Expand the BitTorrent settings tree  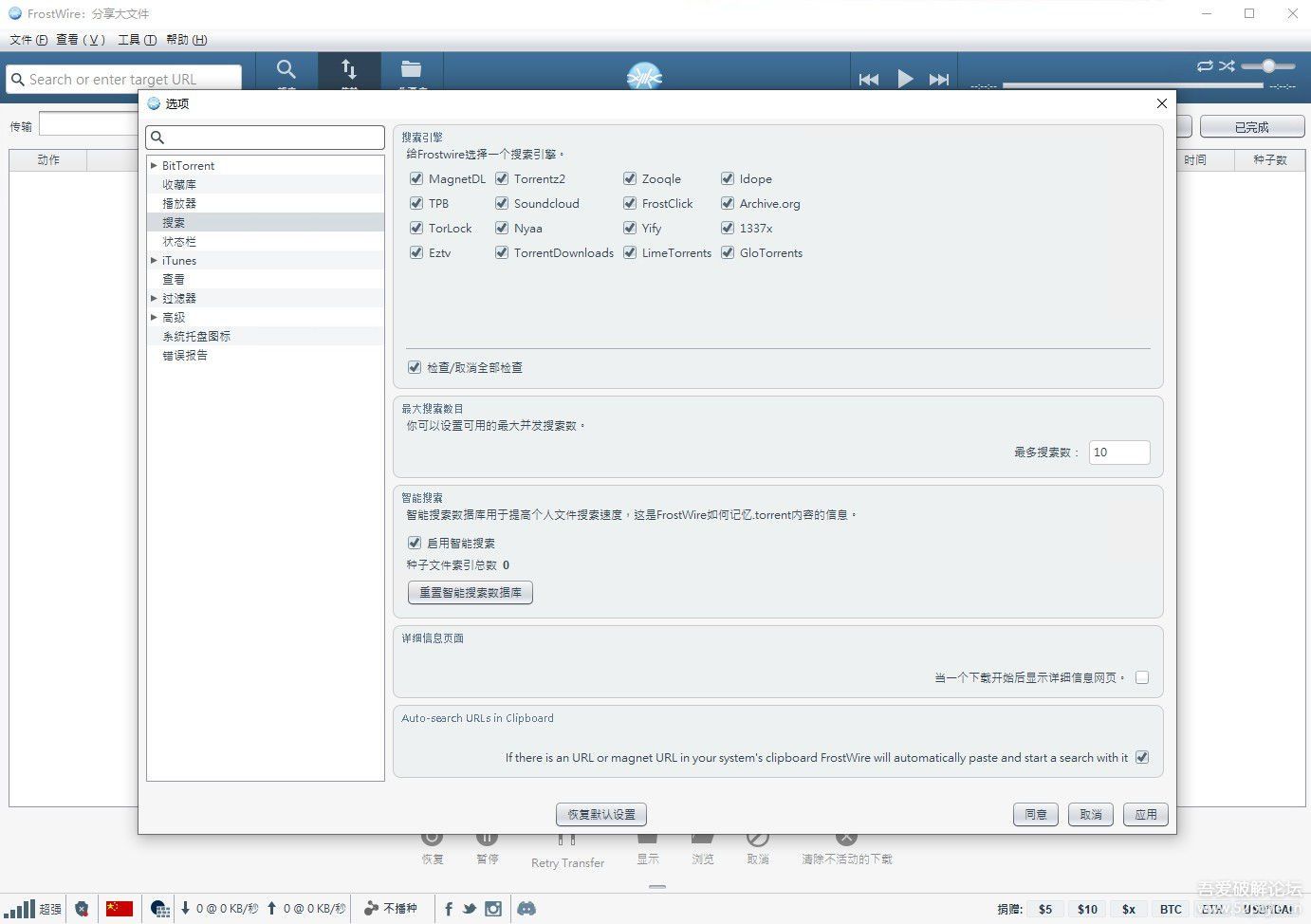[x=154, y=165]
